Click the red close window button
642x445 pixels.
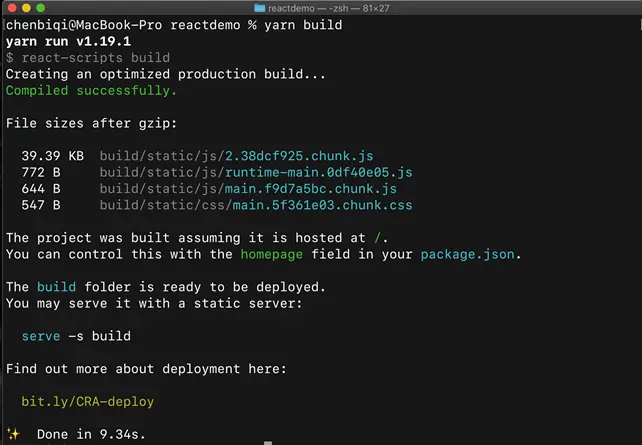tap(12, 7)
